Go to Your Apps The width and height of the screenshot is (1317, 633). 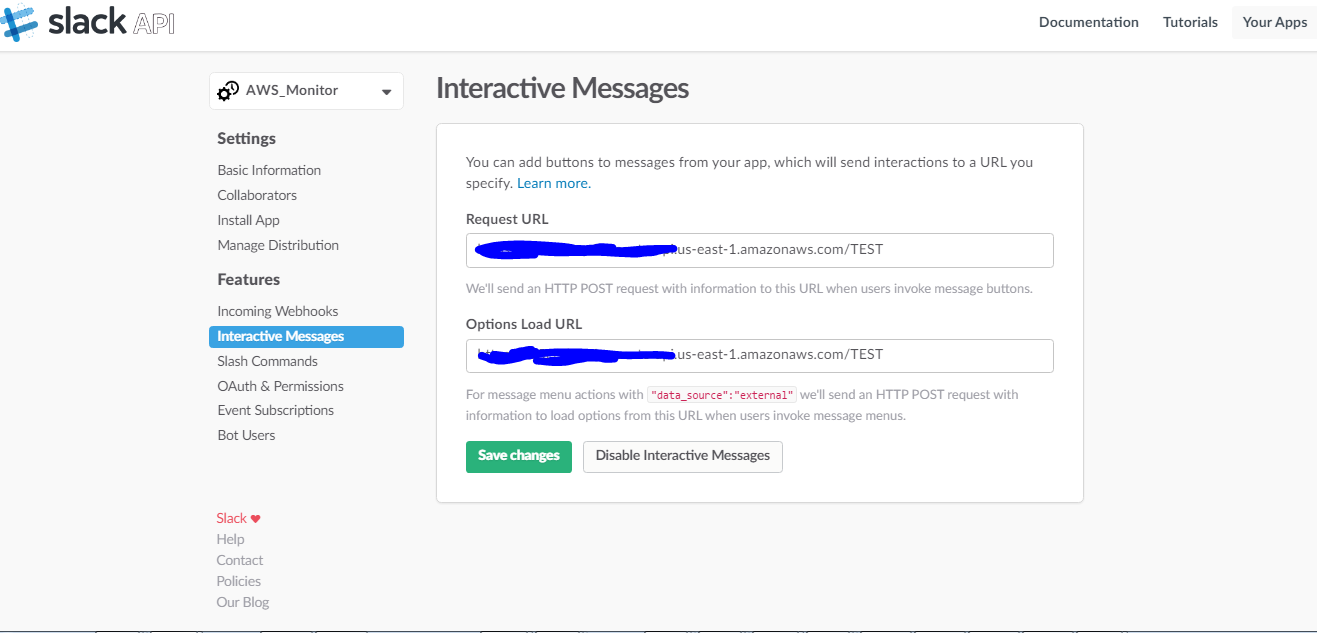1275,22
